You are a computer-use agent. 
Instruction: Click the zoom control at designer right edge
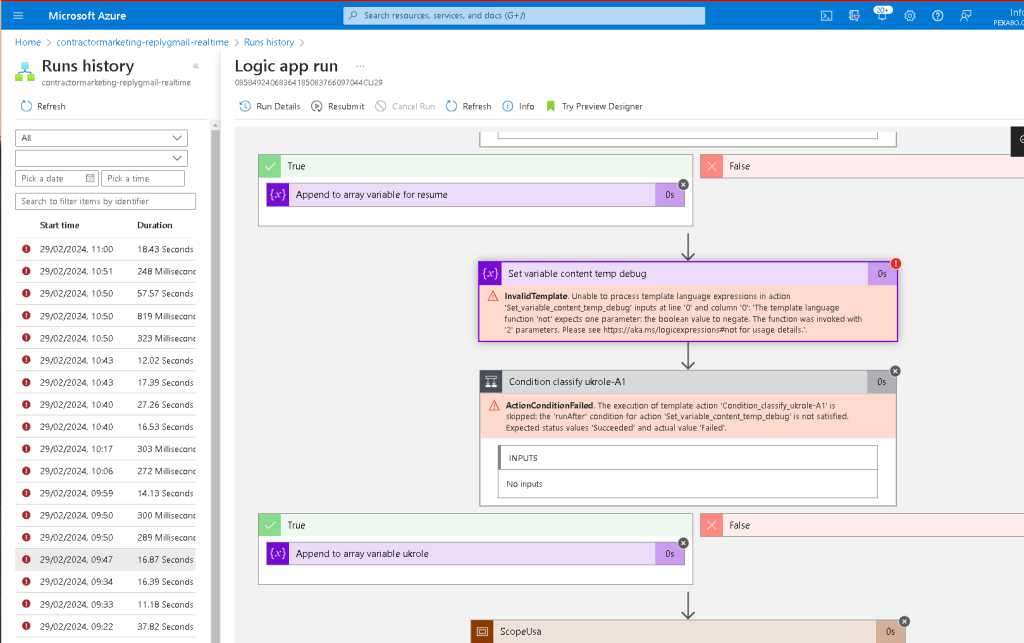tap(1017, 141)
